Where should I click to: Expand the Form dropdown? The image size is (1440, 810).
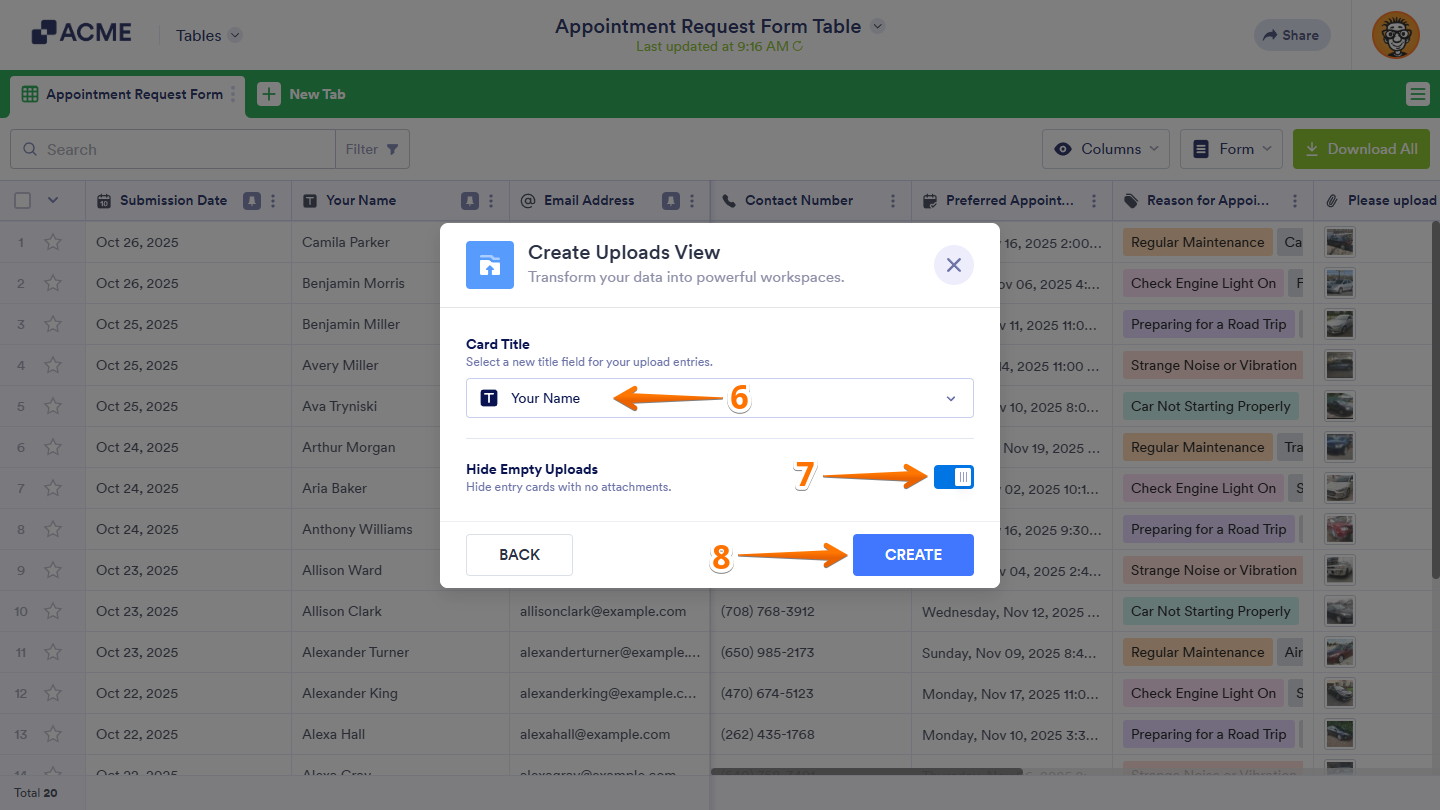pyautogui.click(x=1231, y=149)
